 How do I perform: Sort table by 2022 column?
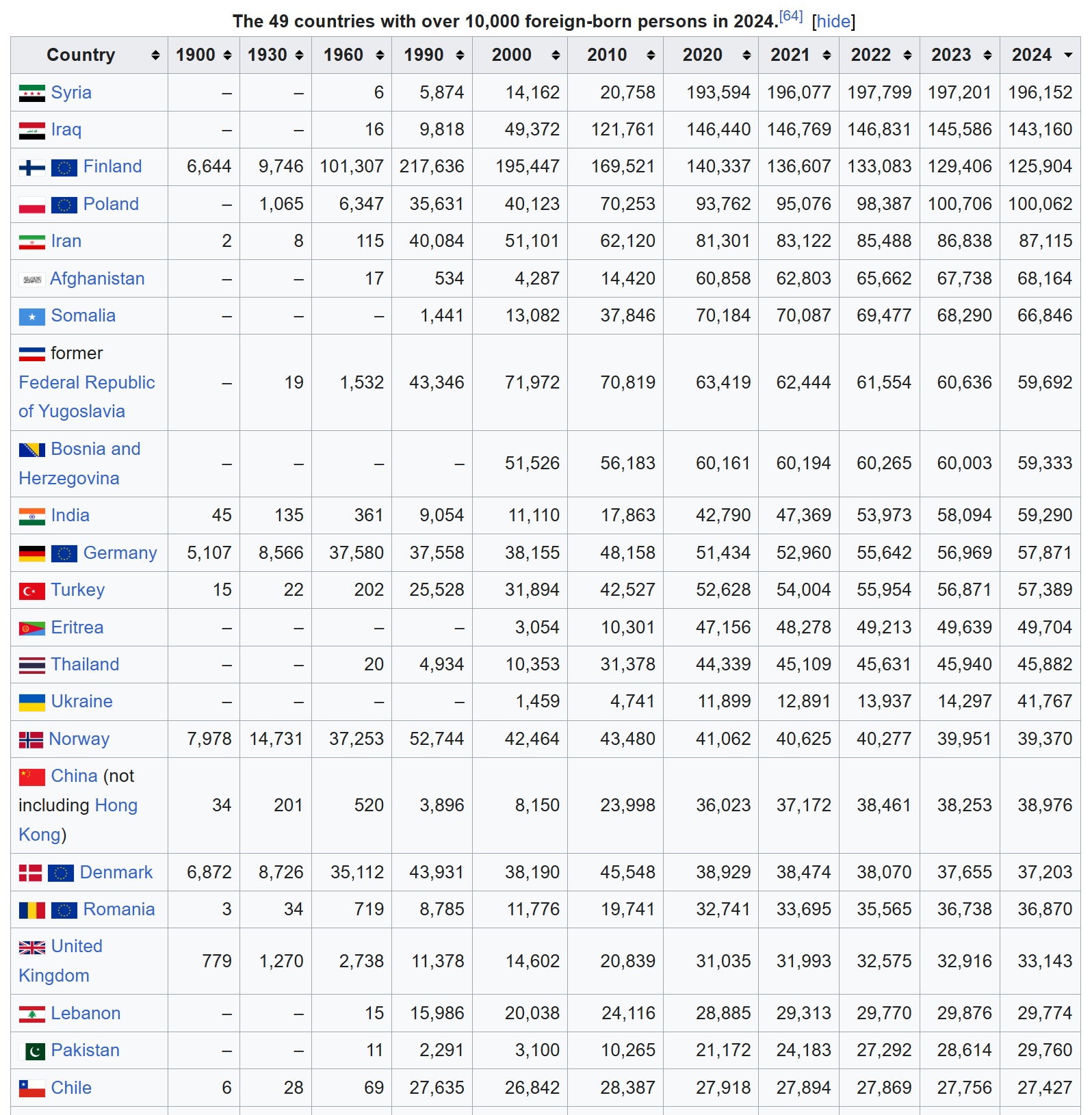[879, 55]
